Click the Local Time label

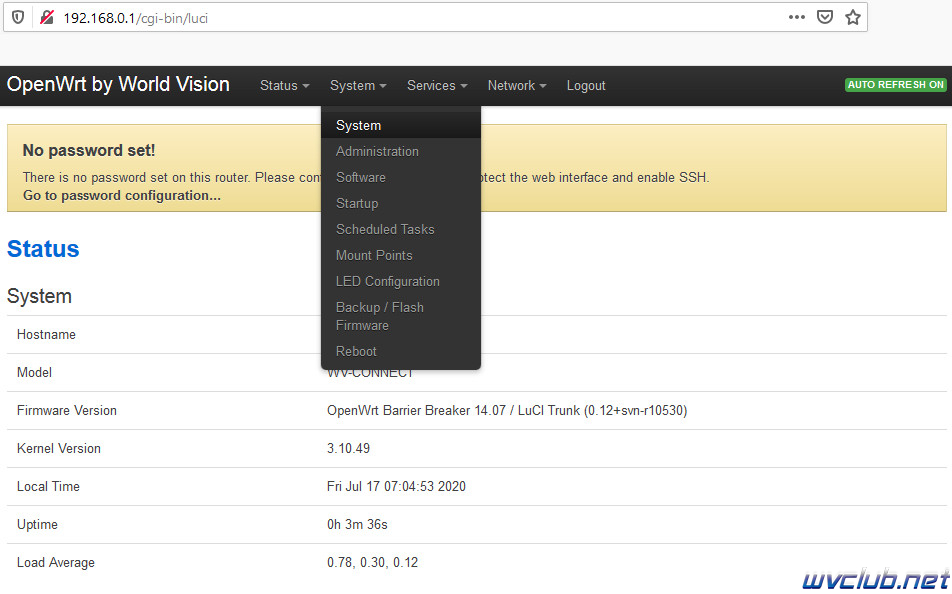48,486
